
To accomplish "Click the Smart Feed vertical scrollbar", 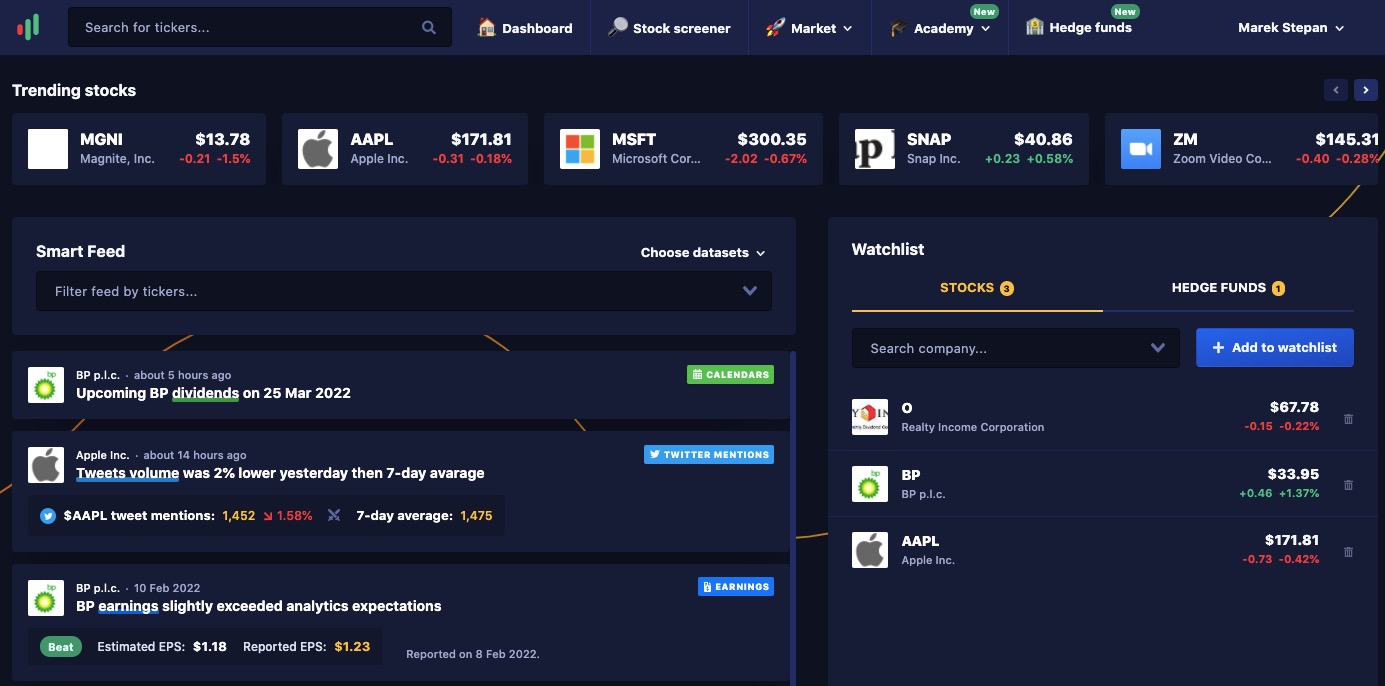I will point(793,518).
